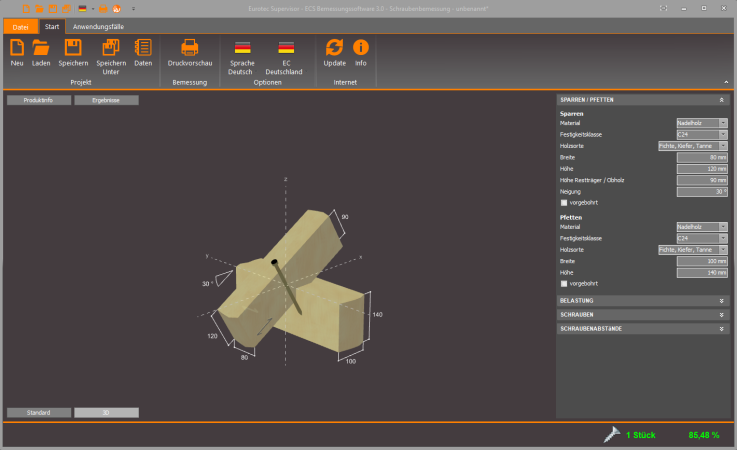The height and width of the screenshot is (450, 737).
Task: Click the Speichern Unter icon
Action: (111, 48)
